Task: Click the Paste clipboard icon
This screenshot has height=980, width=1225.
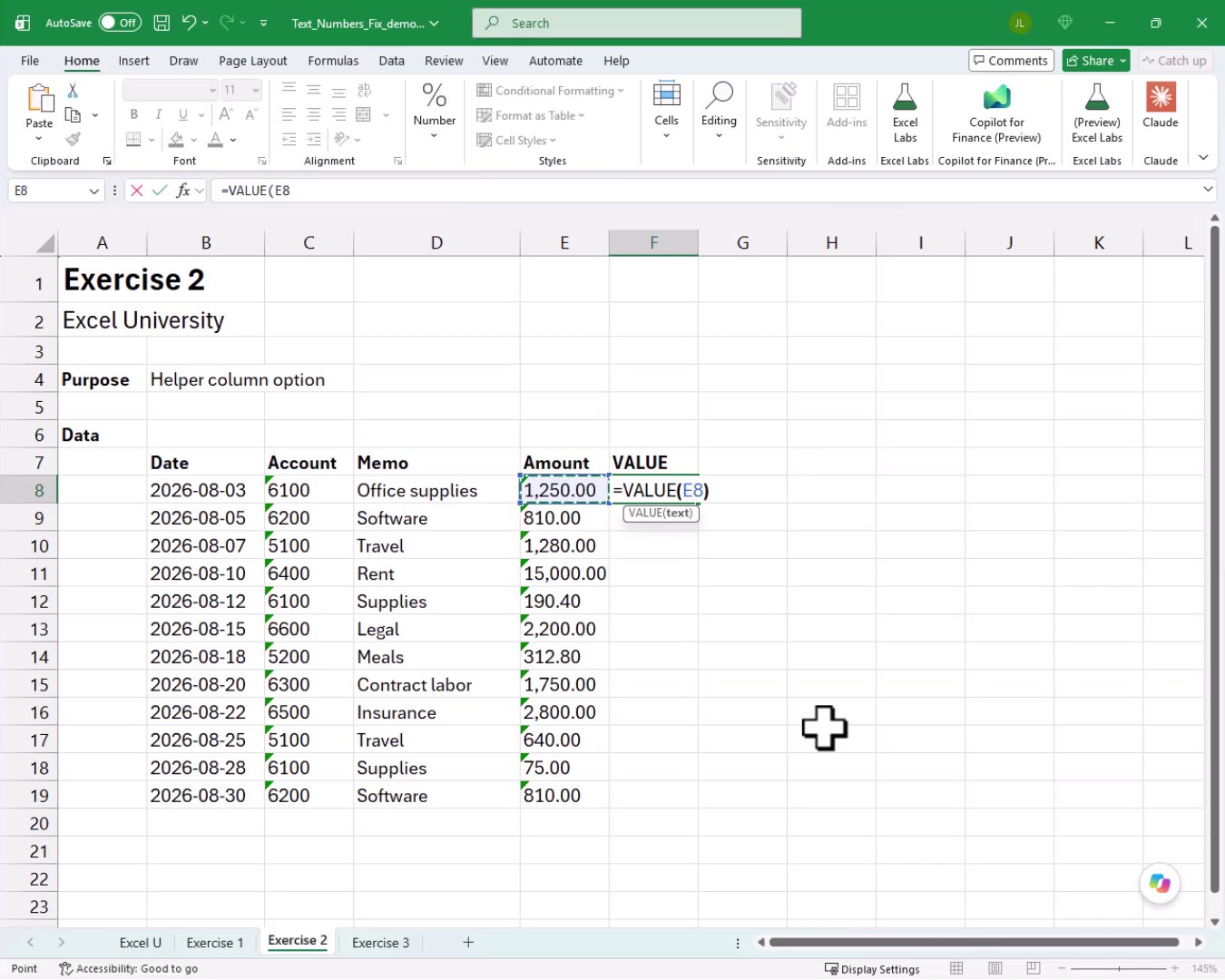Action: 39,98
